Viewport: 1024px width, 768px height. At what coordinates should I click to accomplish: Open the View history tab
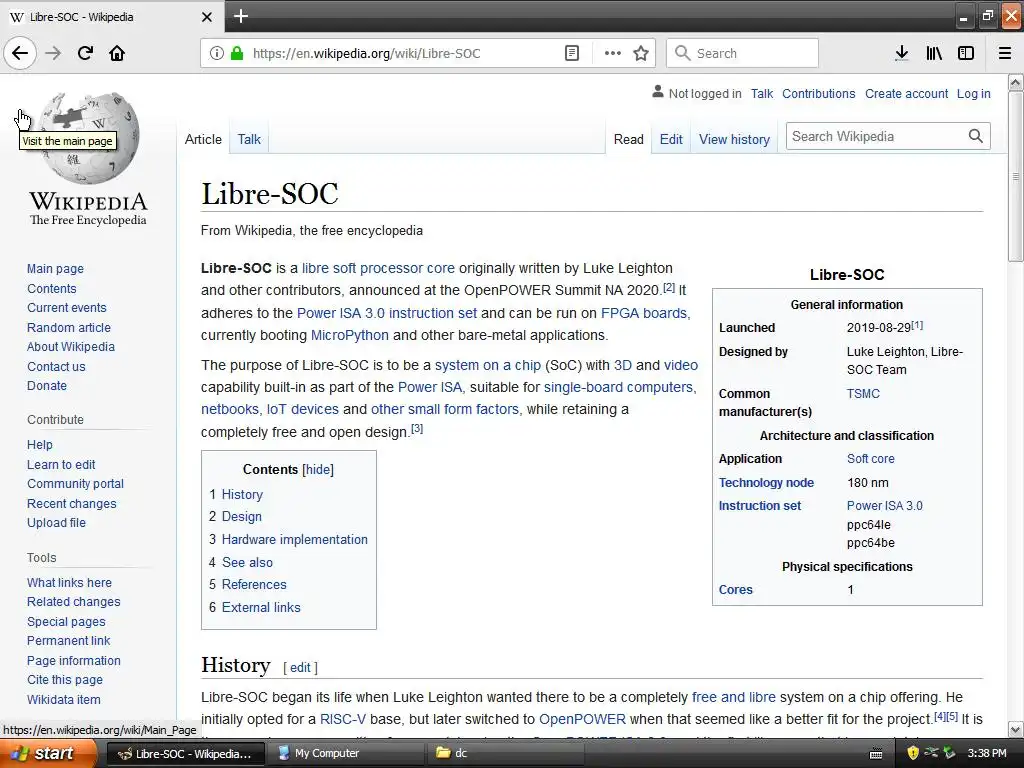[x=734, y=139]
